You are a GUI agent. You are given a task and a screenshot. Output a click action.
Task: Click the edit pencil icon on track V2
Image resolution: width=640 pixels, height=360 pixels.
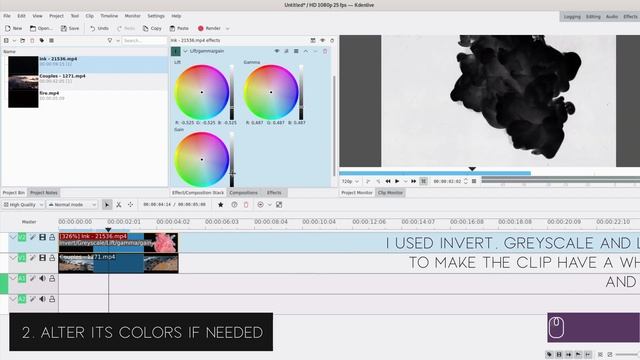coord(33,237)
